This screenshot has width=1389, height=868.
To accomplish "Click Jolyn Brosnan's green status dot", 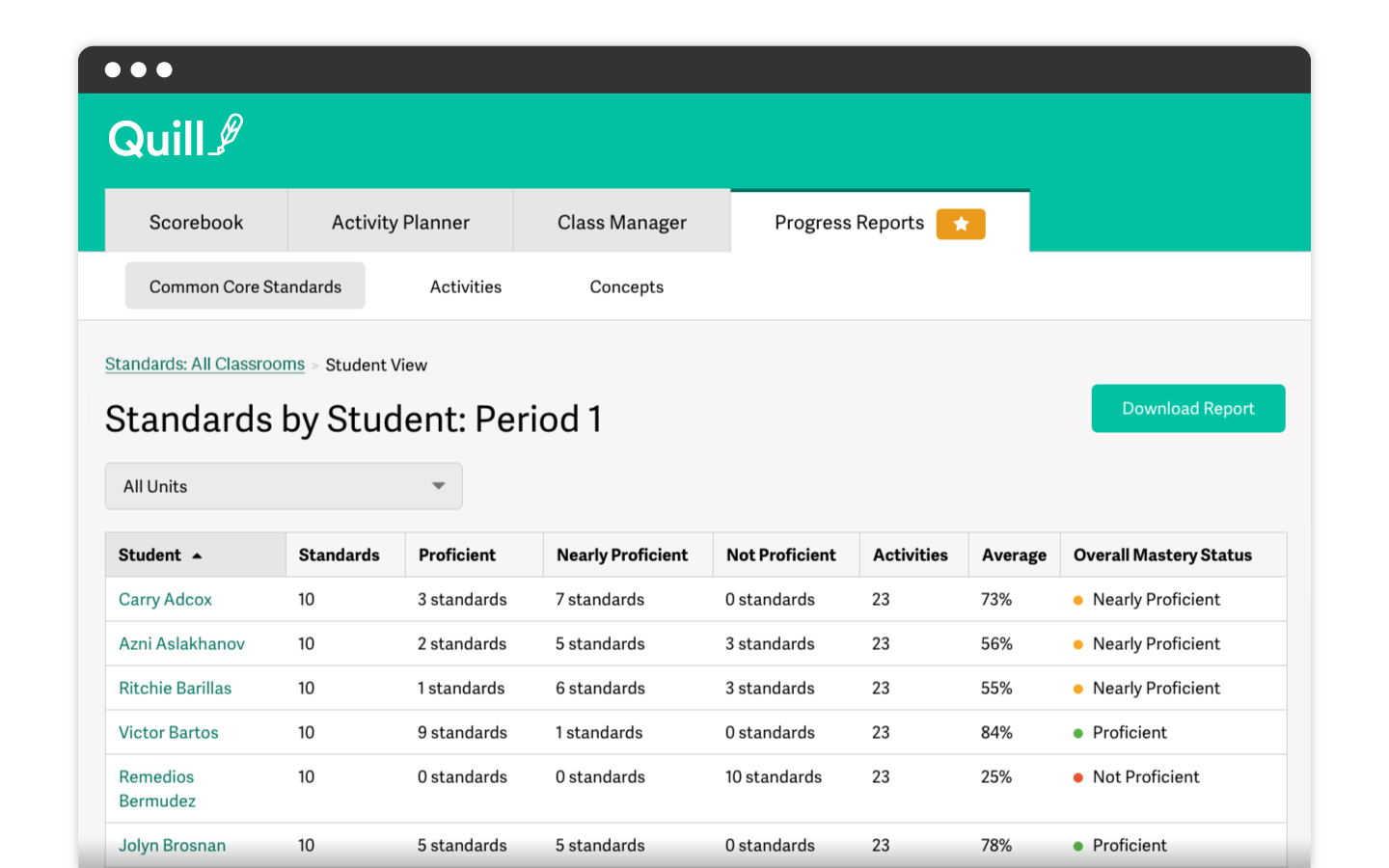I will tap(1078, 846).
